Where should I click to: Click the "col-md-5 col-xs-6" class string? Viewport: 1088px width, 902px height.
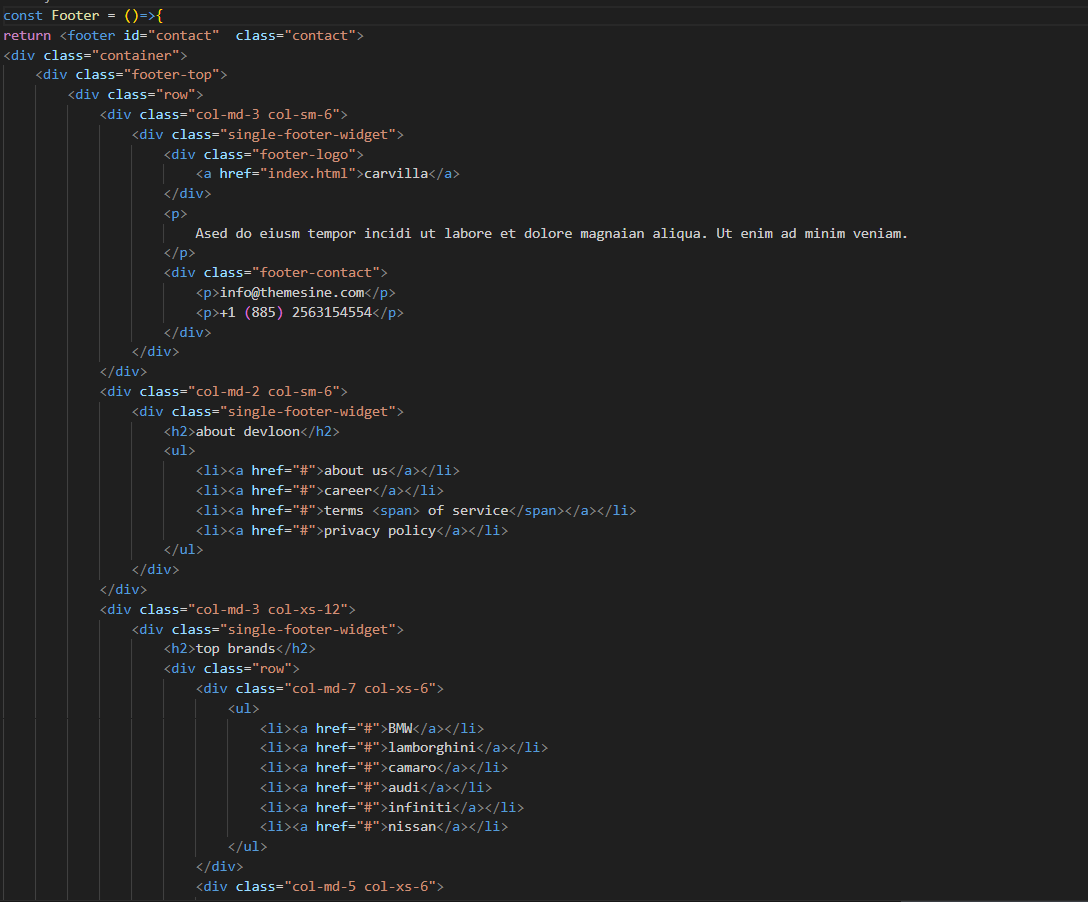click(363, 887)
